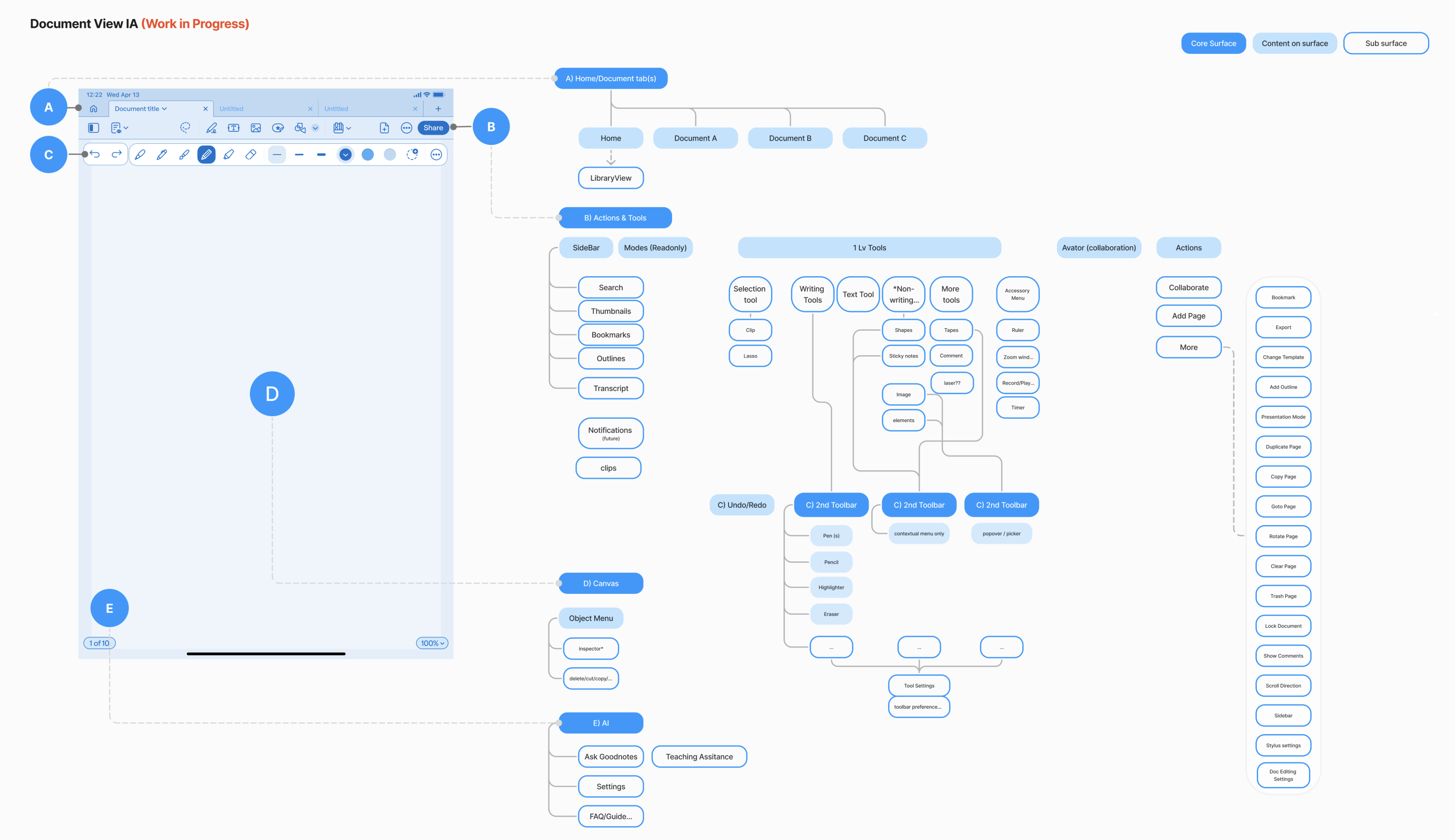Open the accessory ruler tools dropdown
The image size is (1455, 840).
click(x=342, y=128)
